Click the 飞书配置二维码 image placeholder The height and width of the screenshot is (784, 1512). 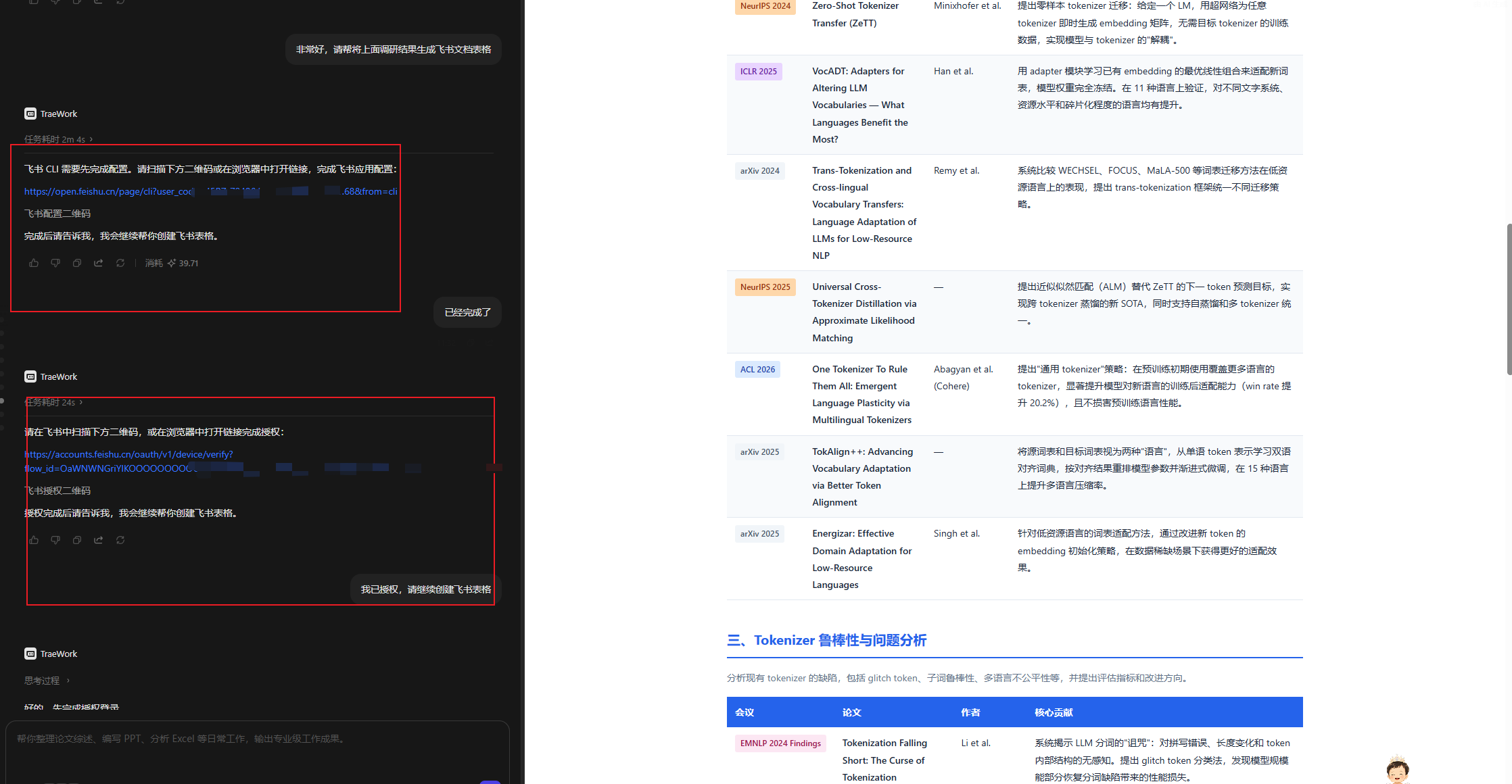[57, 214]
